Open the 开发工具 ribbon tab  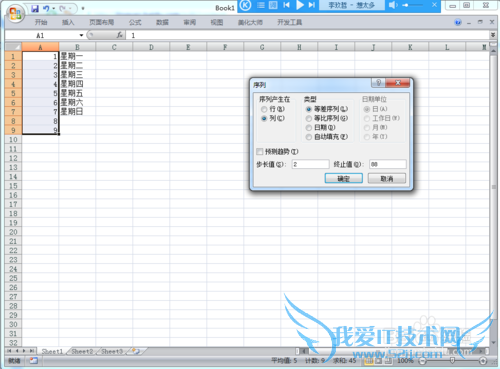tap(290, 22)
